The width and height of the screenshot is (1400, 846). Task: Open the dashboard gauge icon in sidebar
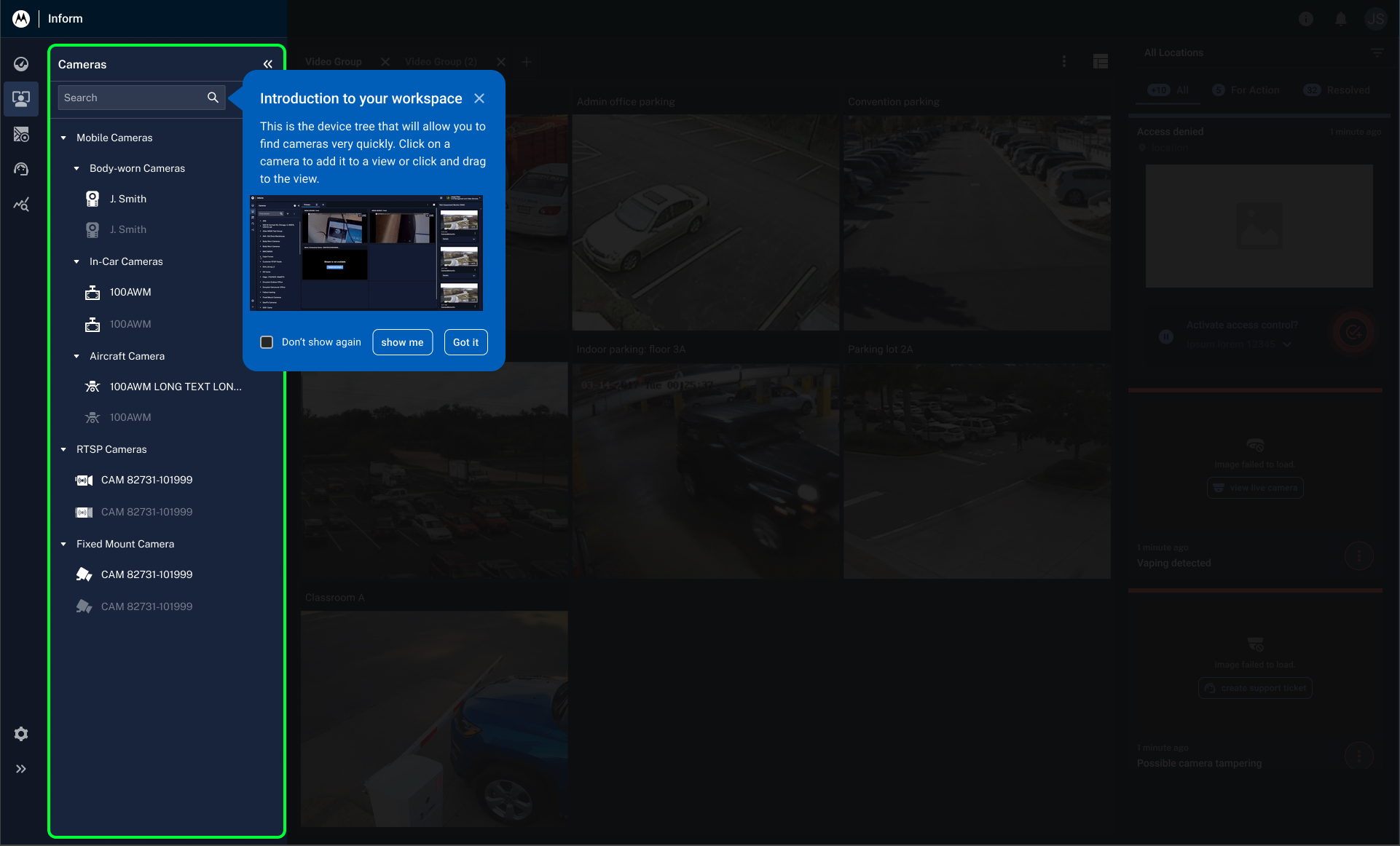point(21,64)
